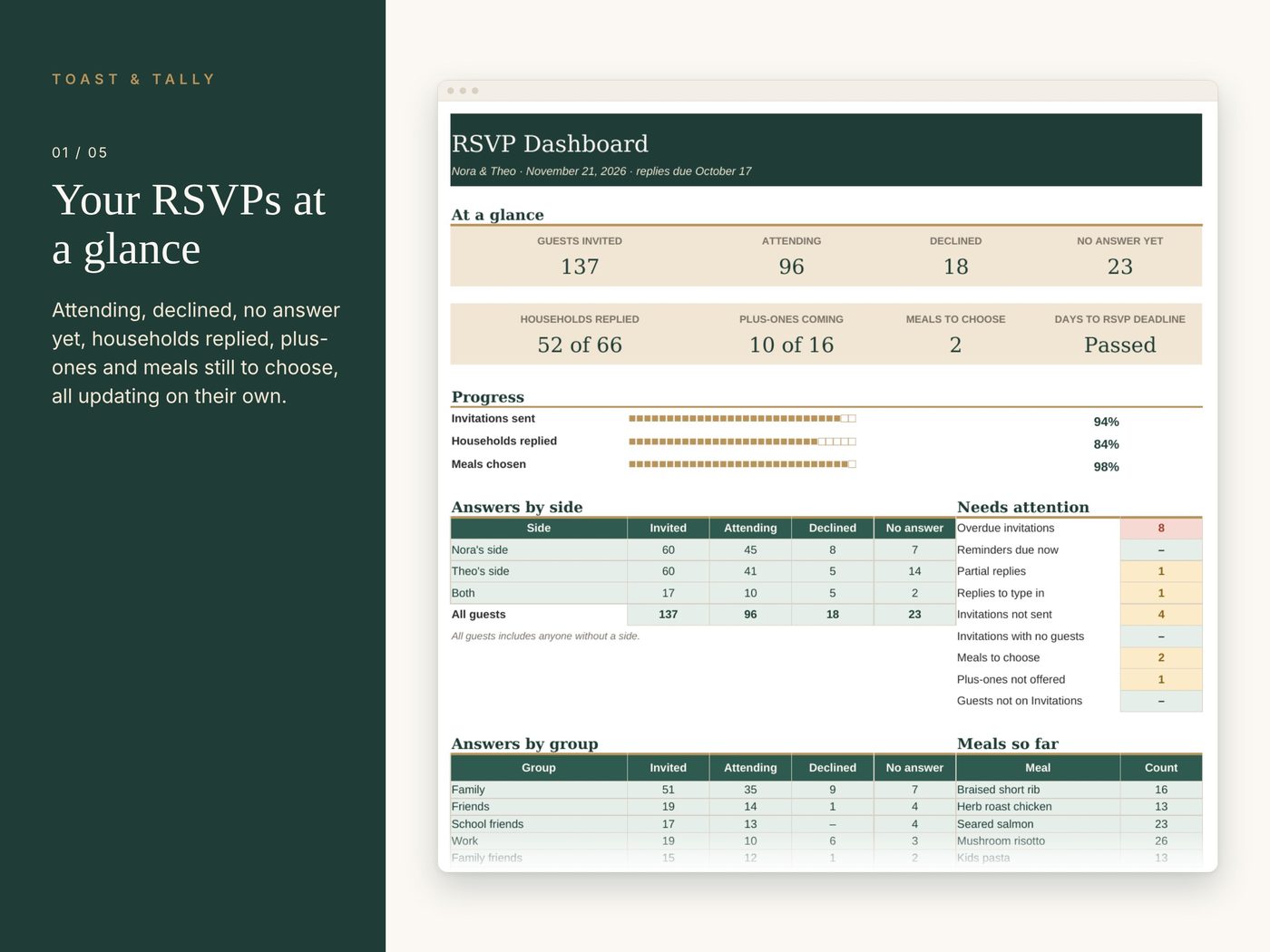Click the "Friends" group row label
This screenshot has height=952, width=1270.
(x=471, y=807)
